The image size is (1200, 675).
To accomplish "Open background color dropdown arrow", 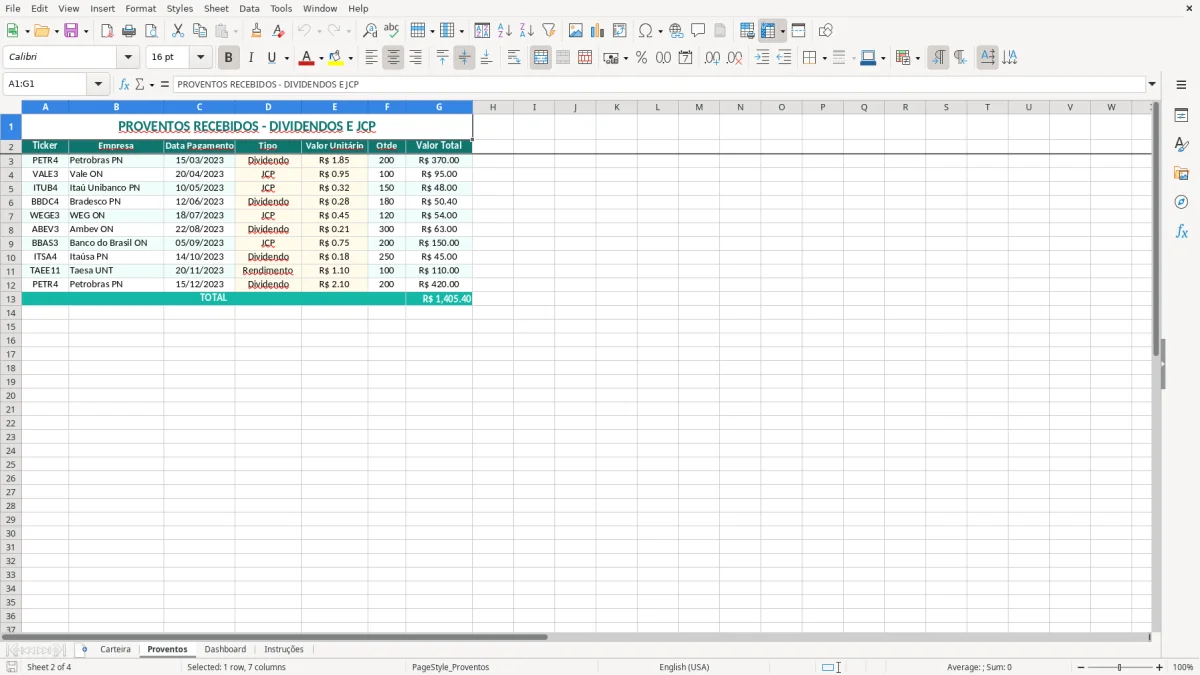I will point(350,58).
